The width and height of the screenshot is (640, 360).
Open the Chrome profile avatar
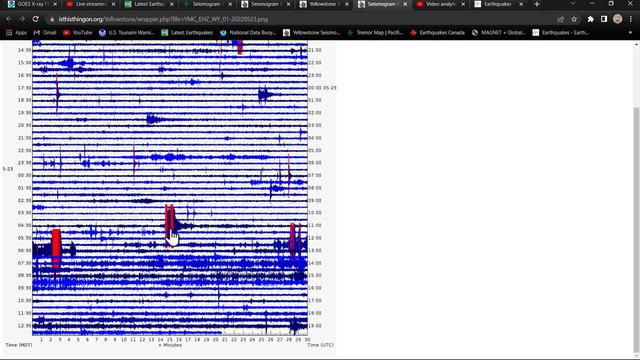[618, 19]
